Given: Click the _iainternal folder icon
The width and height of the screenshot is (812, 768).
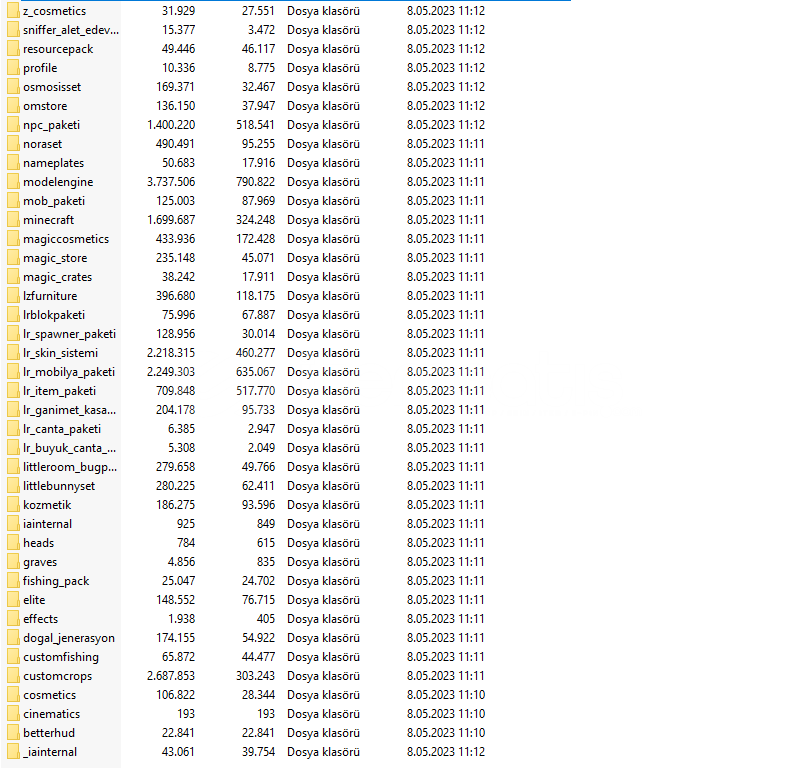Looking at the screenshot, I should (13, 752).
